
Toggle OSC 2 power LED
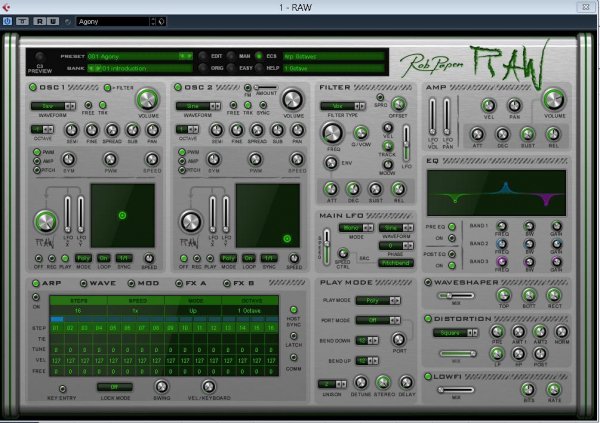[x=178, y=87]
